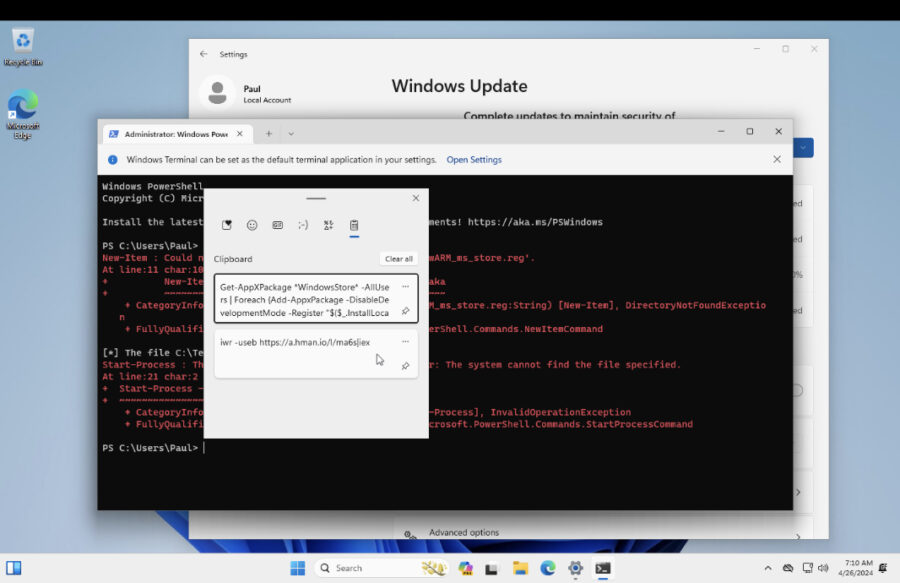This screenshot has width=900, height=583.
Task: Open the recently used favorites icon
Action: coord(227,226)
